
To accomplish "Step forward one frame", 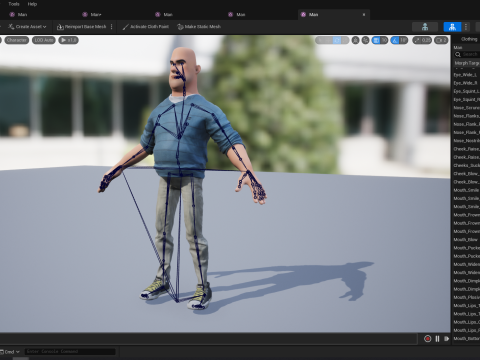I will (x=446, y=339).
